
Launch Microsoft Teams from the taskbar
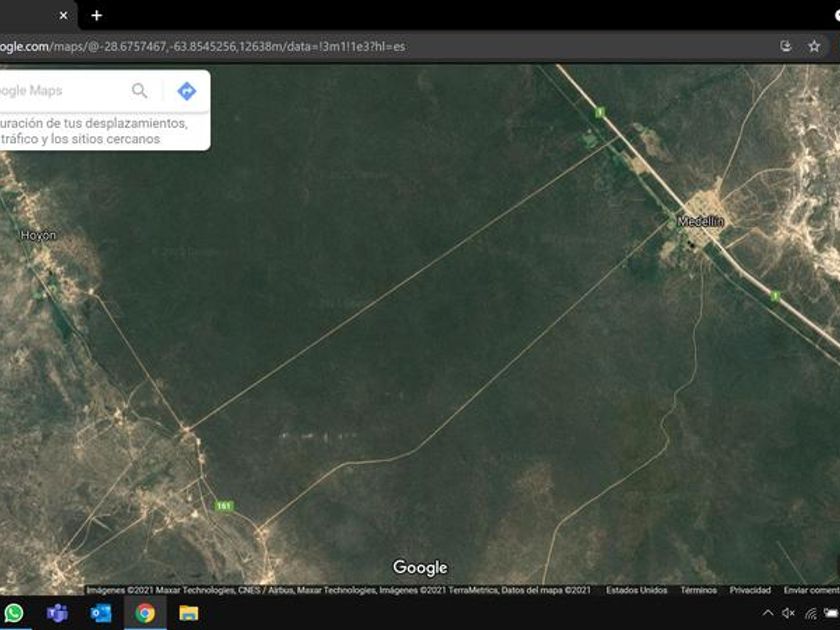tap(57, 613)
